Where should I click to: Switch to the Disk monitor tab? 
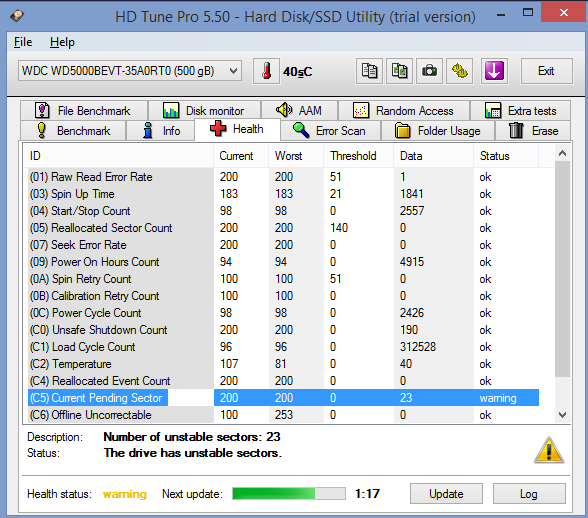click(205, 111)
